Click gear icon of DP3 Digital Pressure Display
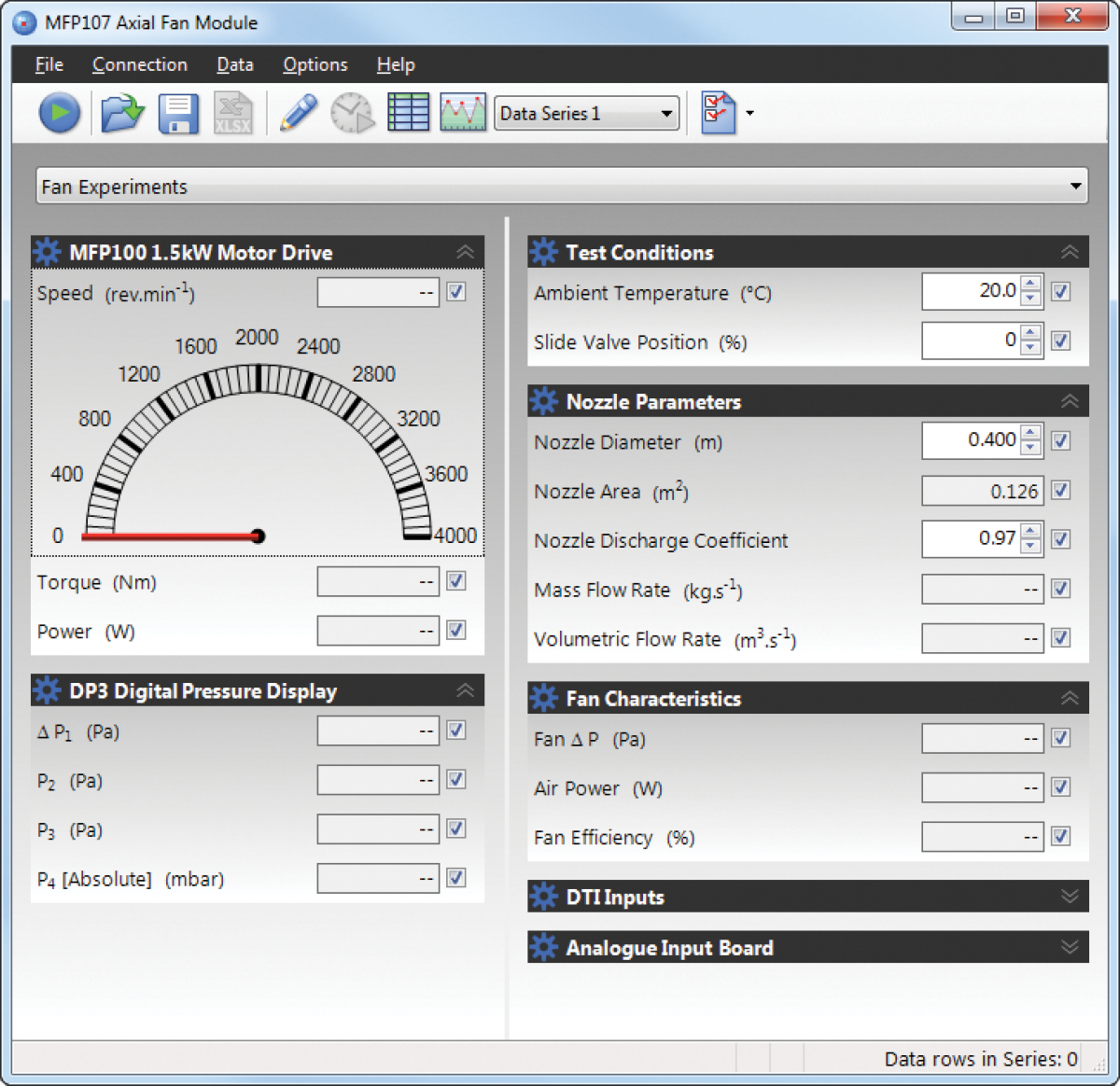1120x1086 pixels. 47,690
